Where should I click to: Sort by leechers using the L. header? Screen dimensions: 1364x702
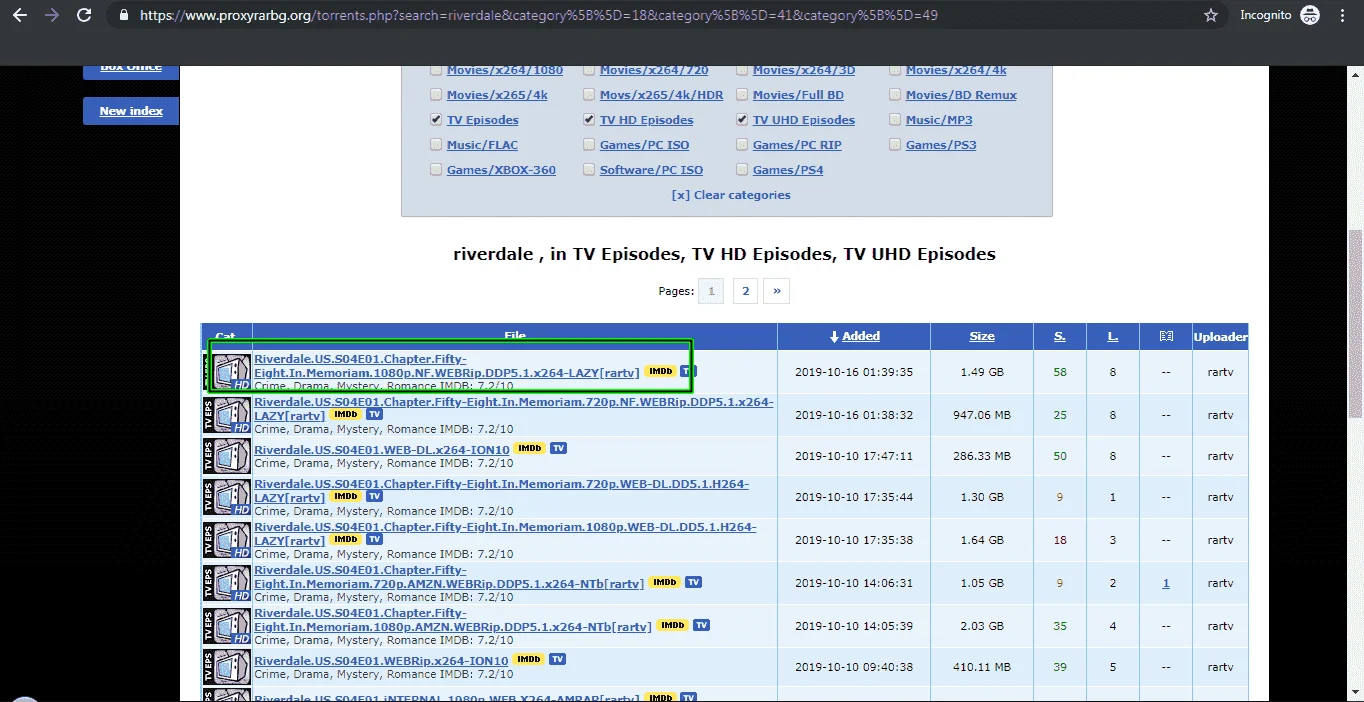(x=1113, y=337)
